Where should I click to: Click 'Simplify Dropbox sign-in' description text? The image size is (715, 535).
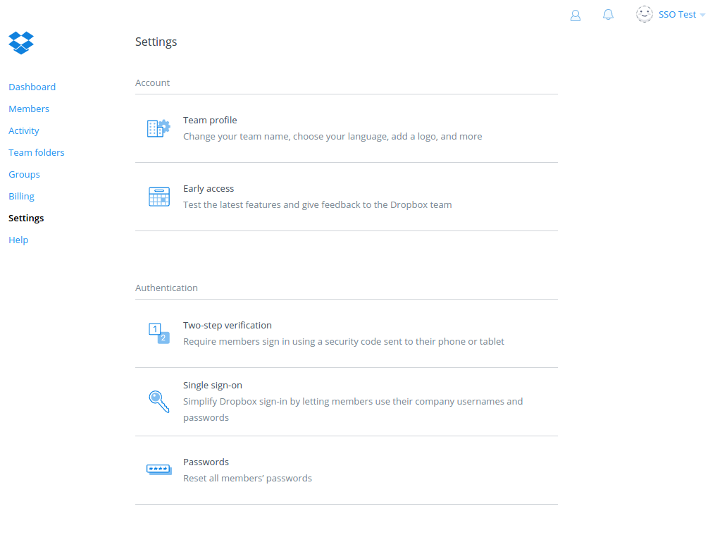click(353, 410)
